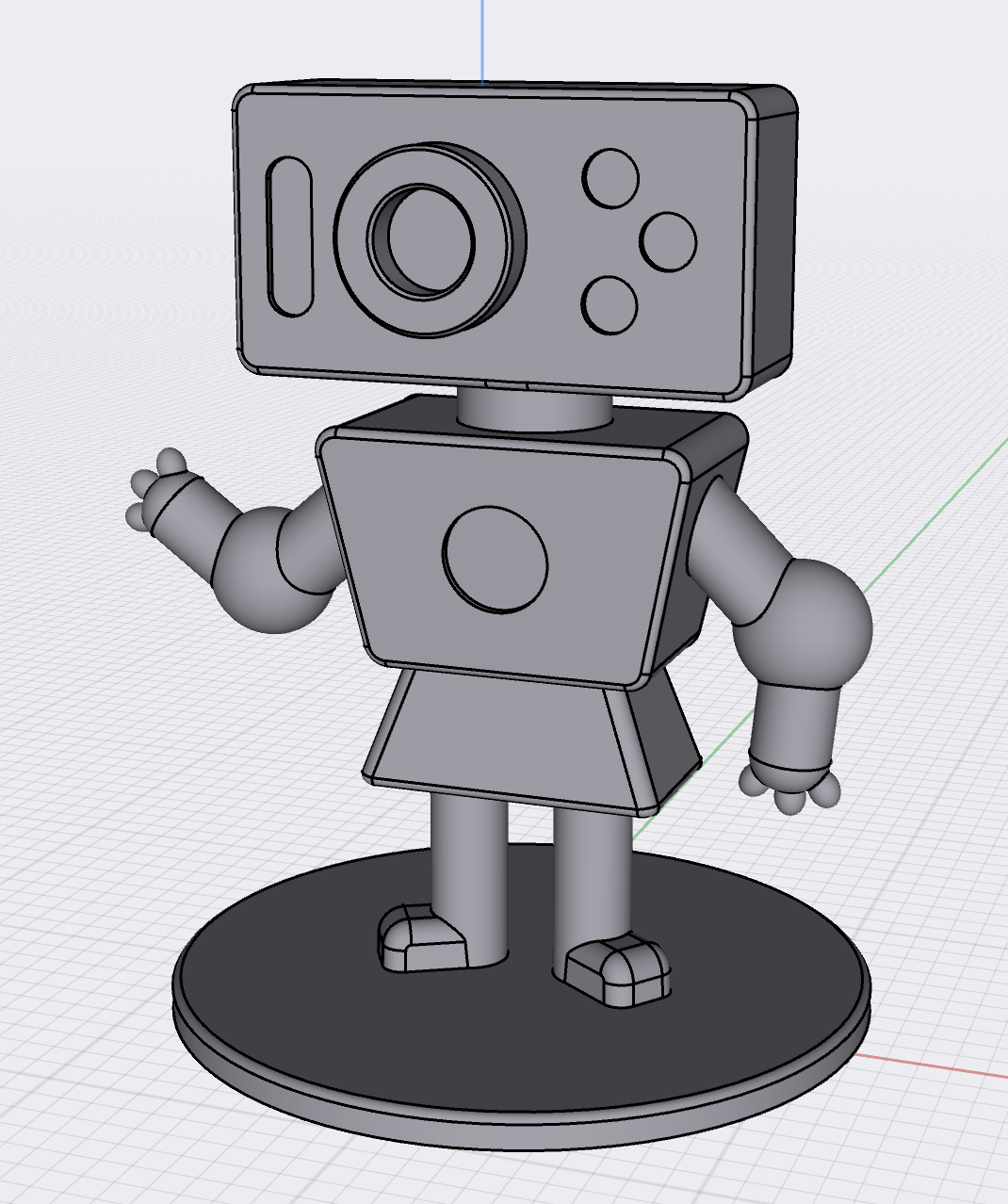Image resolution: width=1008 pixels, height=1204 pixels.
Task: Click the rightmost round button on head face
Action: tap(668, 241)
